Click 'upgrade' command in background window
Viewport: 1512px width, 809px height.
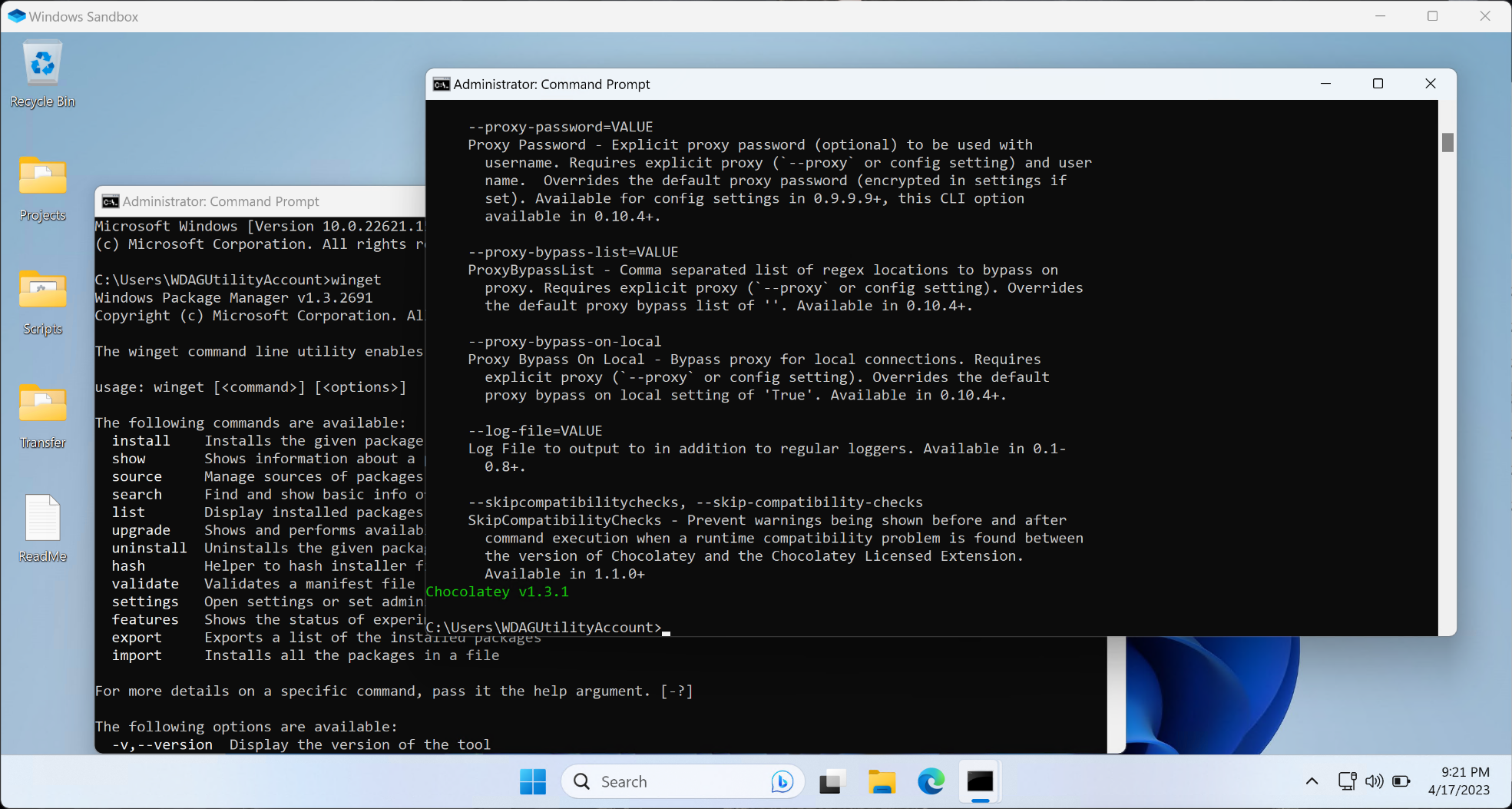point(141,530)
